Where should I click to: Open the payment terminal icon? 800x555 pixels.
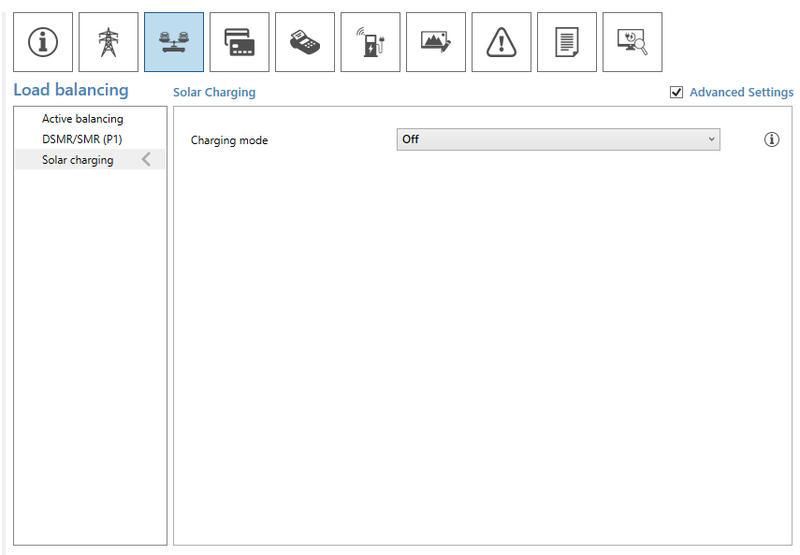(305, 42)
